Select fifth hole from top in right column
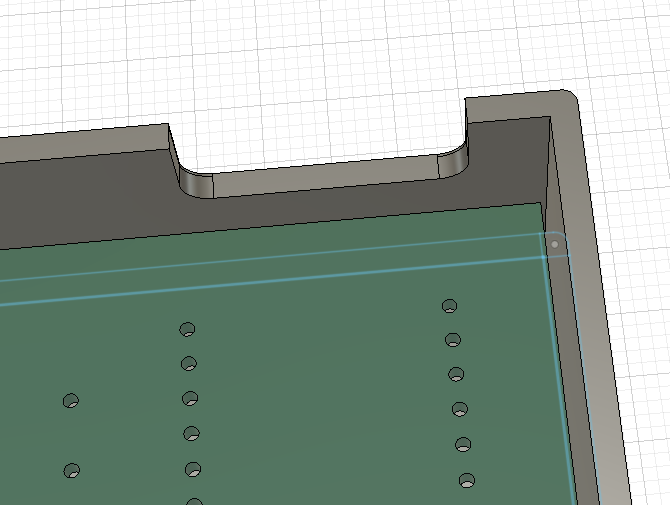Image resolution: width=670 pixels, height=505 pixels. click(463, 444)
